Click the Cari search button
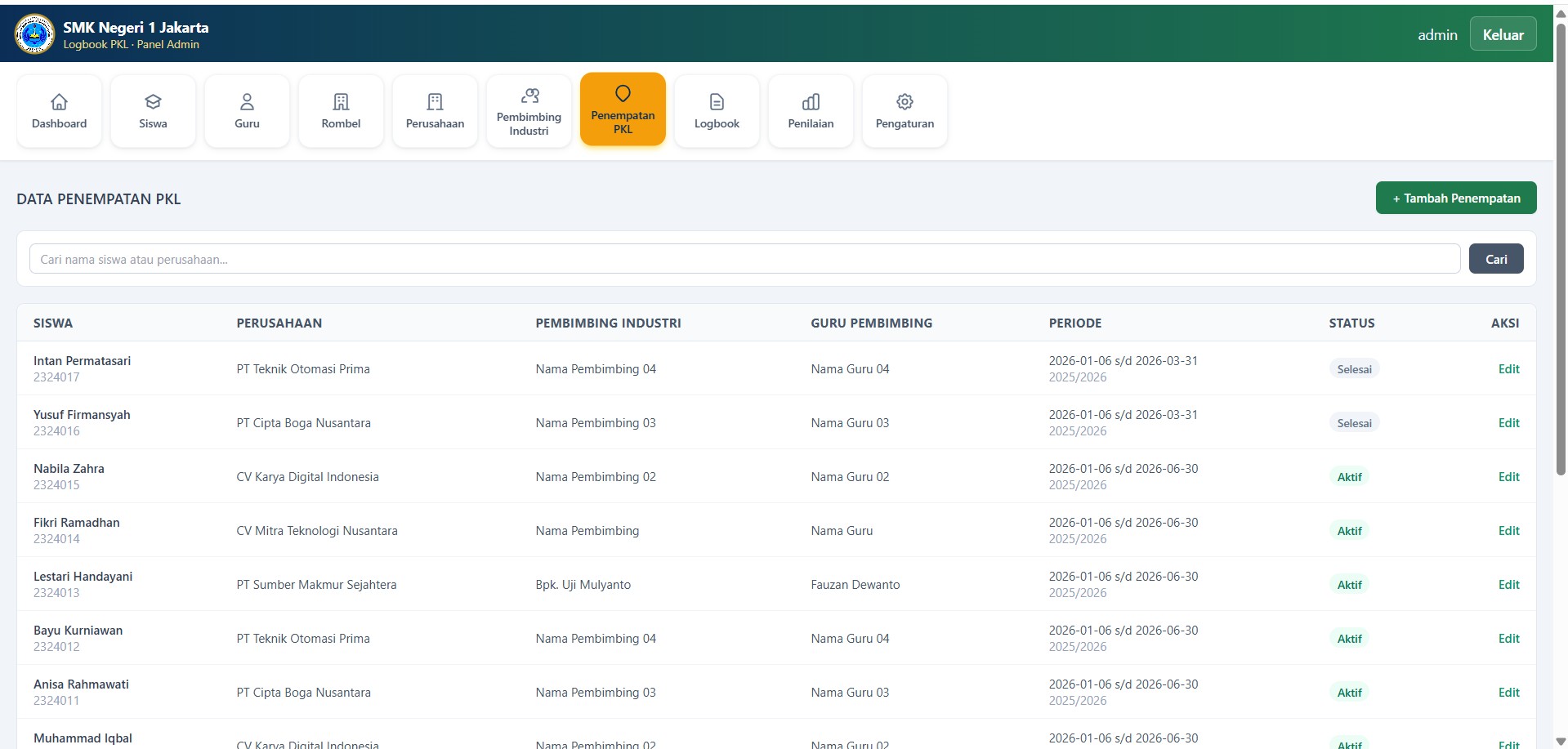1568x749 pixels. pos(1495,259)
